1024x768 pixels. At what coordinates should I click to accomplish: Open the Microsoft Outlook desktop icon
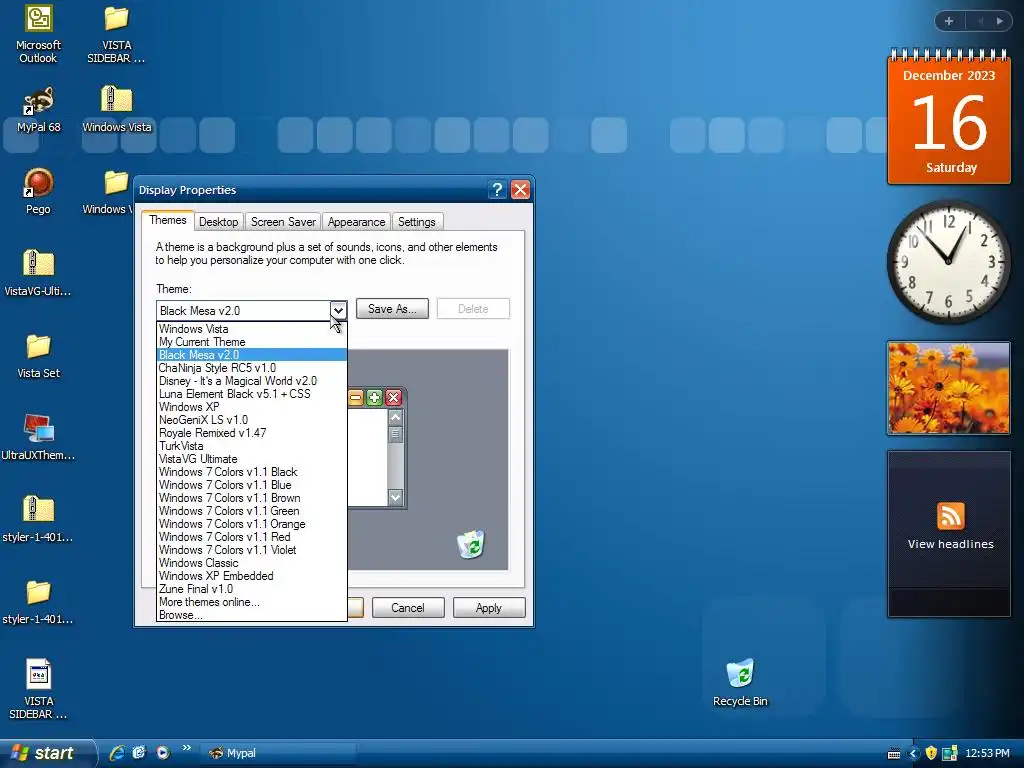click(x=39, y=34)
